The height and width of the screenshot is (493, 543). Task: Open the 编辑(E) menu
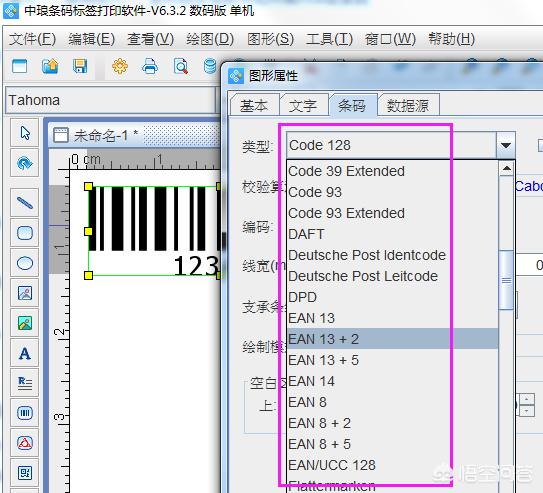pos(91,39)
